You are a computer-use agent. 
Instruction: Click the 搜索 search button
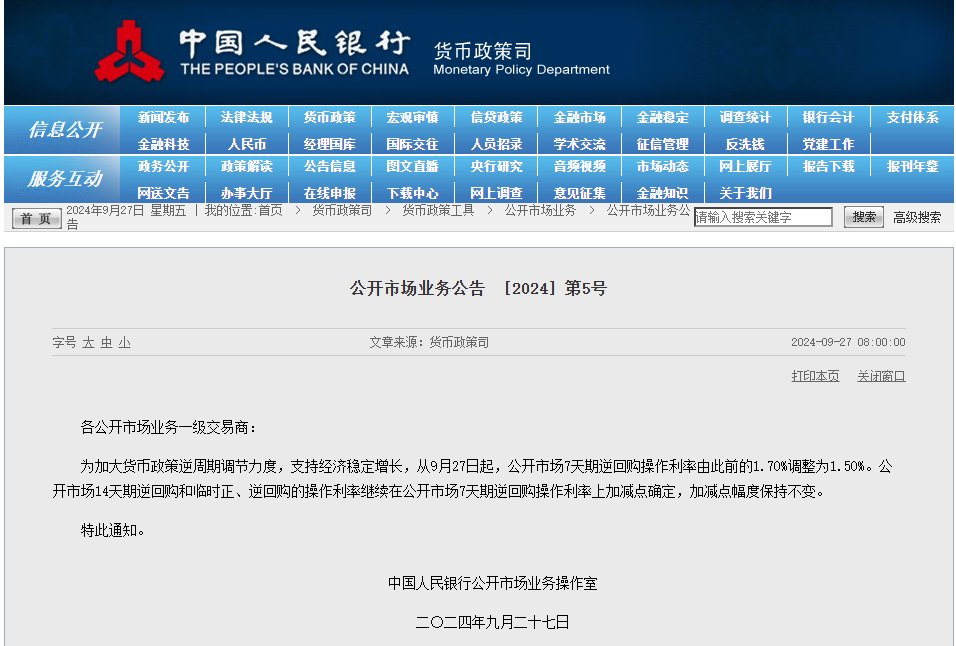click(x=863, y=217)
